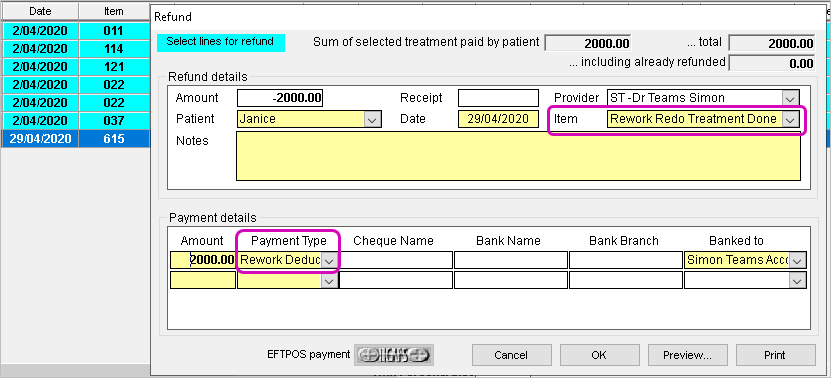Viewport: 831px width, 378px height.
Task: Click the refund Amount field -2000.00
Action: 280,98
